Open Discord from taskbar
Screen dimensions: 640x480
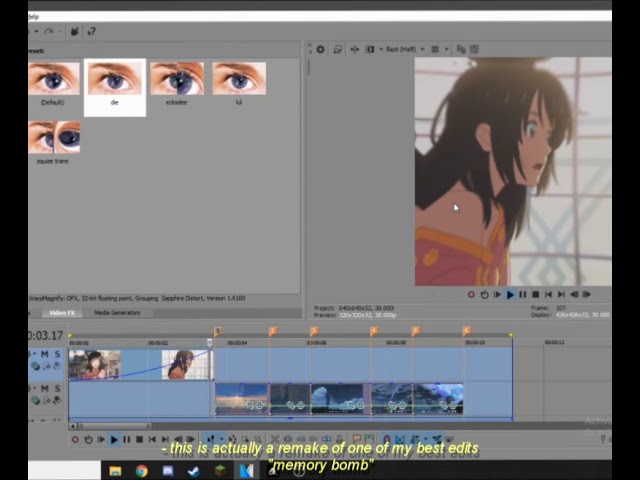click(x=168, y=471)
